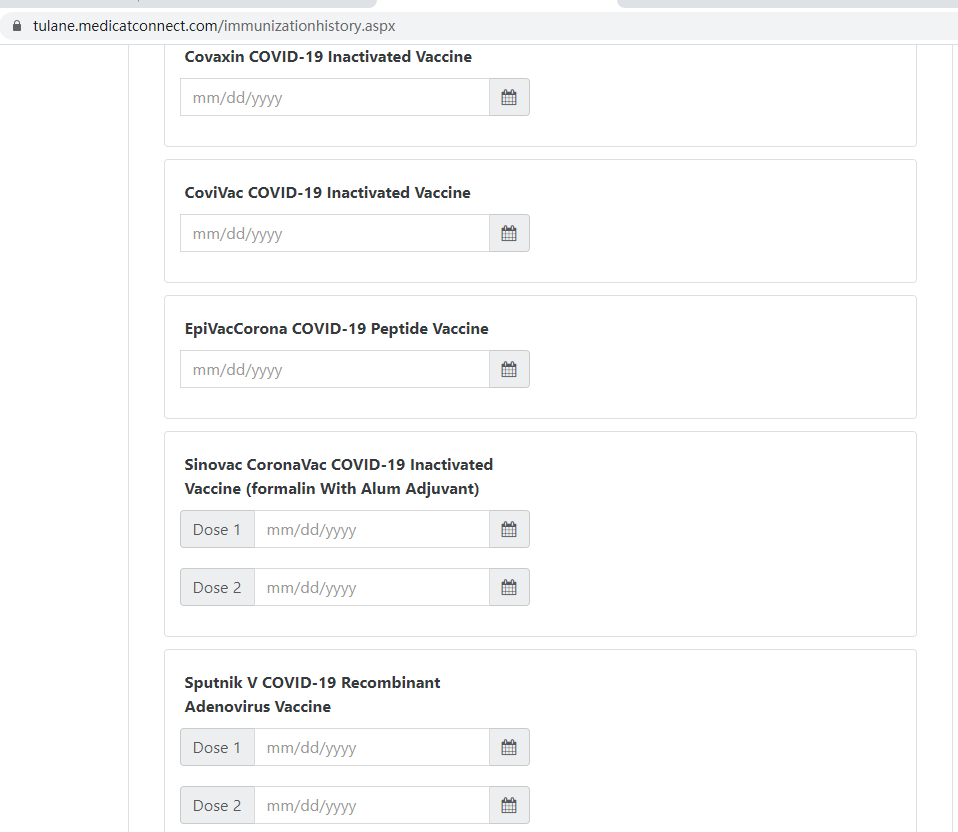The height and width of the screenshot is (832, 958).
Task: Click the CoviVac vaccine date field
Action: [335, 233]
